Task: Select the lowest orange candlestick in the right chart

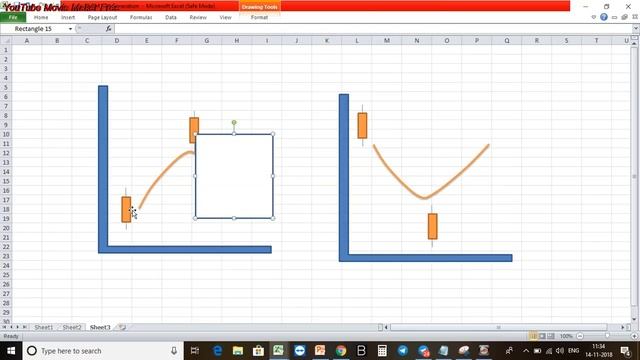Action: click(432, 226)
